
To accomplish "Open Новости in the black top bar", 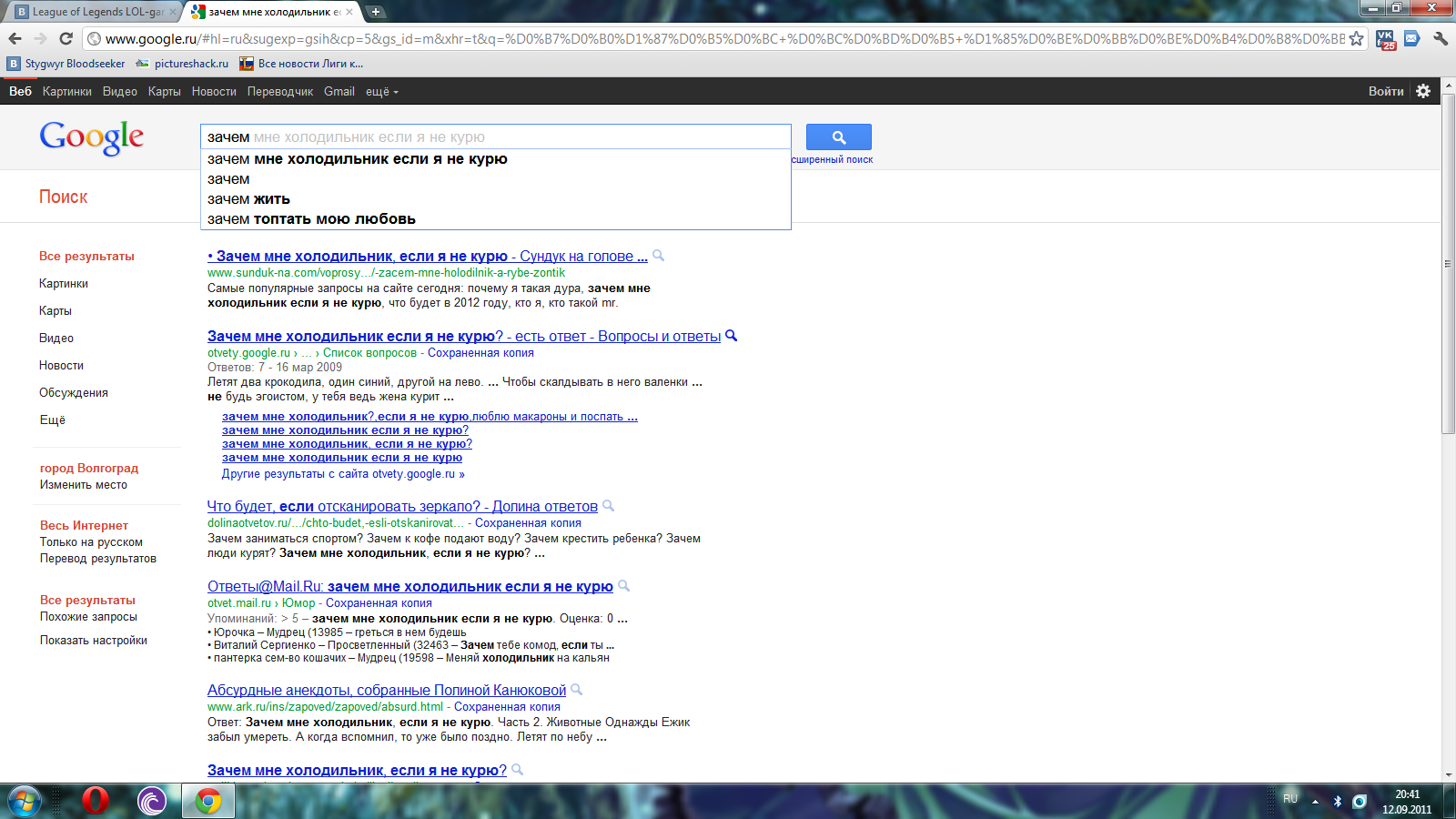I will 214,91.
